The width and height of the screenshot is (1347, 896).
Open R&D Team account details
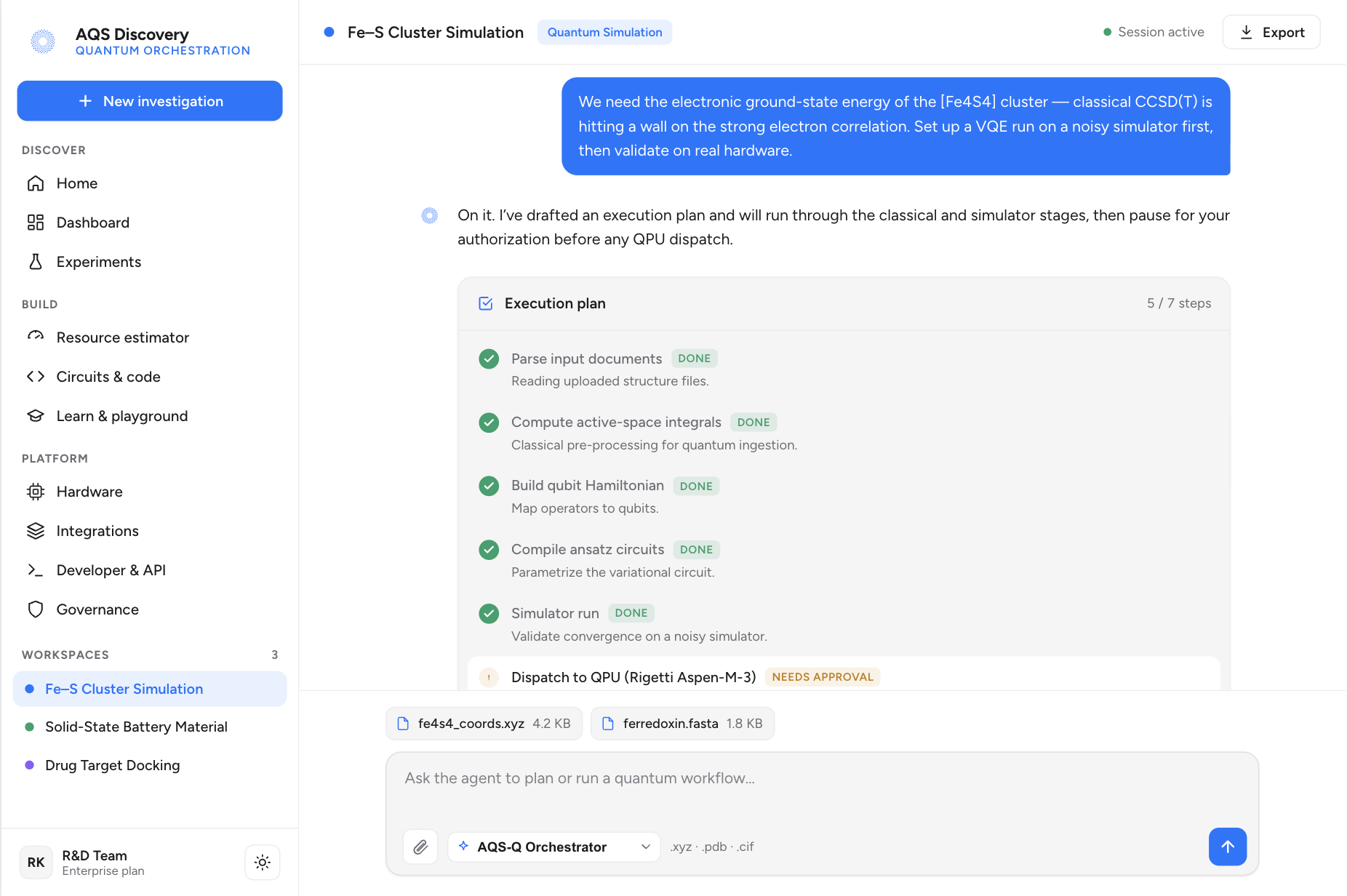pyautogui.click(x=103, y=863)
